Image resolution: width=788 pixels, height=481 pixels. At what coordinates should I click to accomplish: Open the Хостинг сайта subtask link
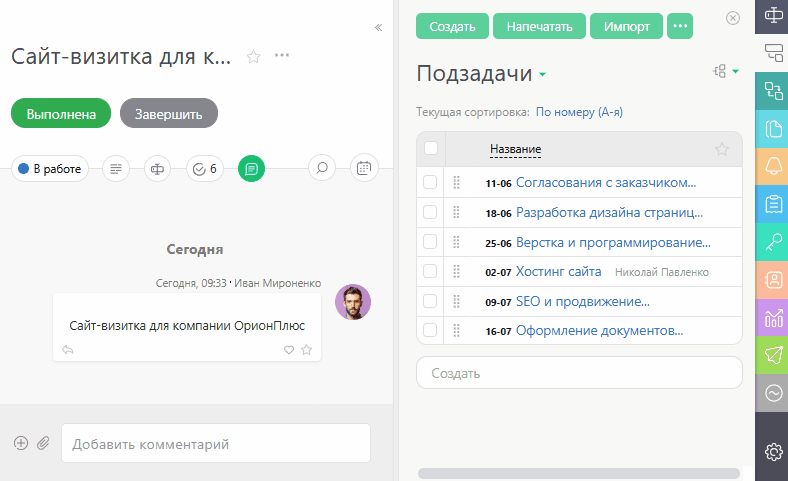coord(558,272)
